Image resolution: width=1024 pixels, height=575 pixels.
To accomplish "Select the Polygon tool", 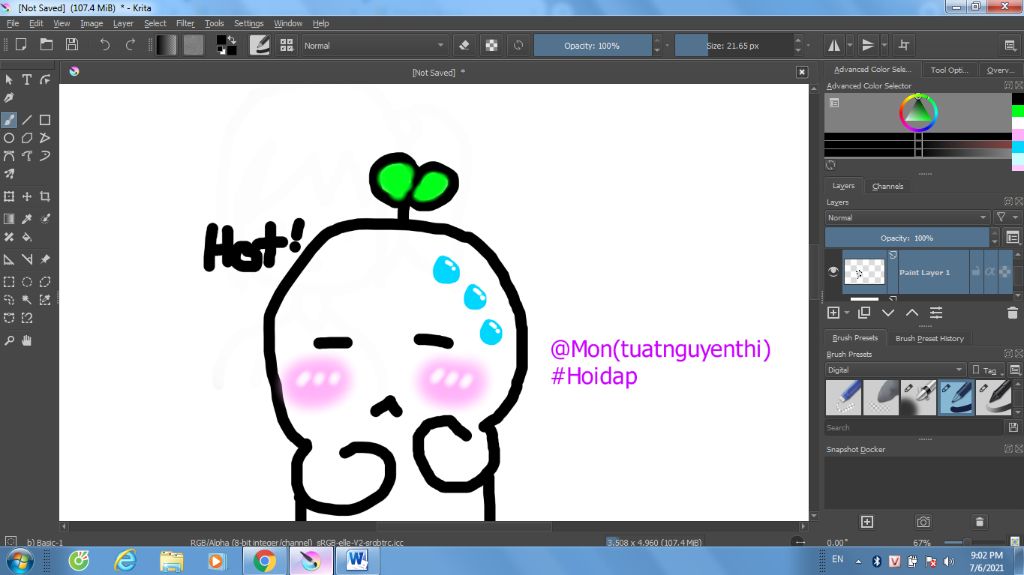I will (x=27, y=138).
